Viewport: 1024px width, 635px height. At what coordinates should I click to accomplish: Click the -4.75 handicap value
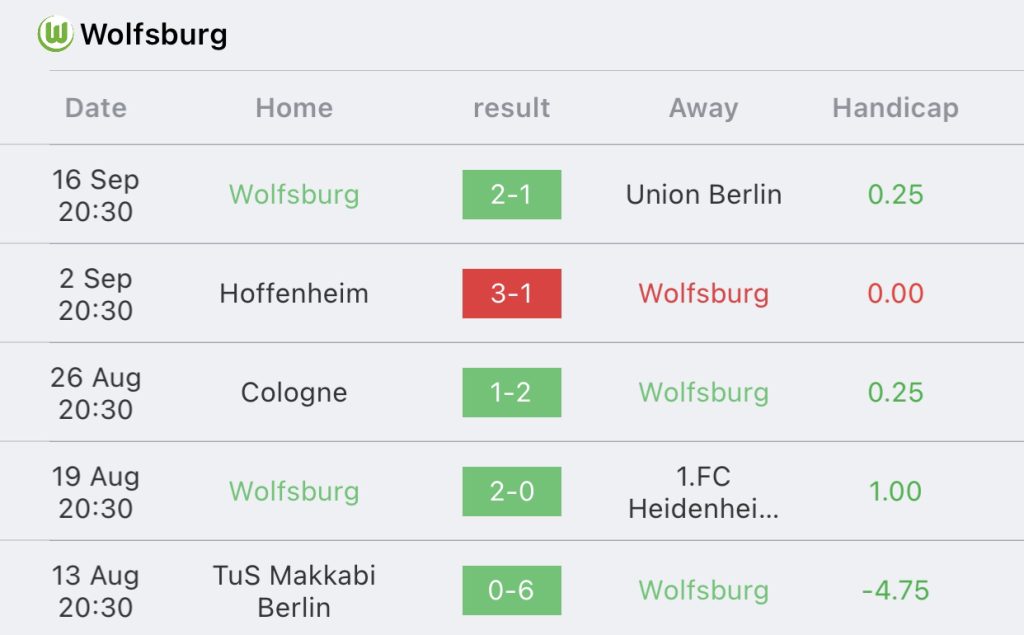895,591
